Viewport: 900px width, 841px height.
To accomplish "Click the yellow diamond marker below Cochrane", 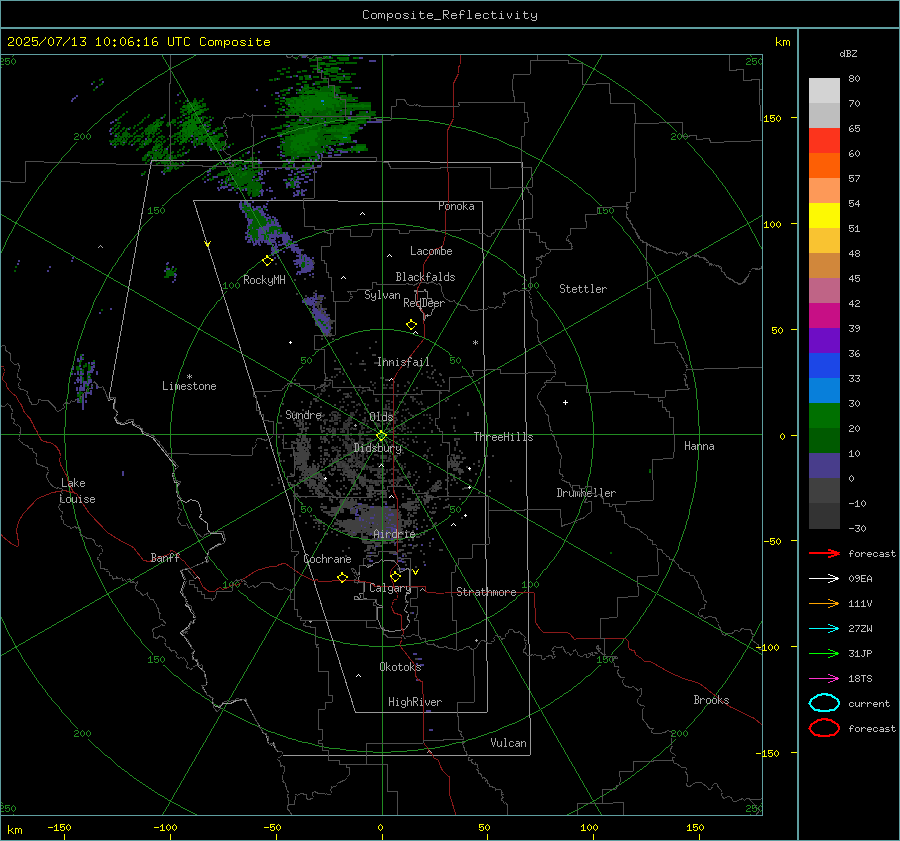I will pos(342,577).
